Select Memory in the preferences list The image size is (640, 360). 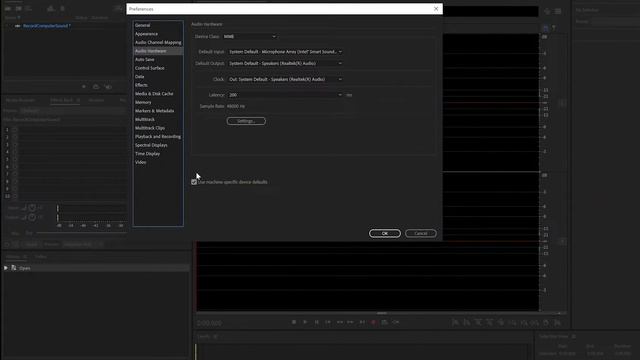[143, 102]
